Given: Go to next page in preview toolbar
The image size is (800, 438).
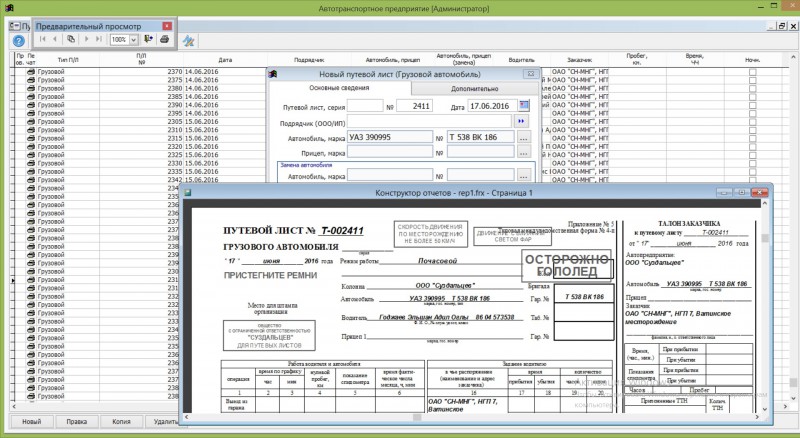Looking at the screenshot, I should click(86, 39).
